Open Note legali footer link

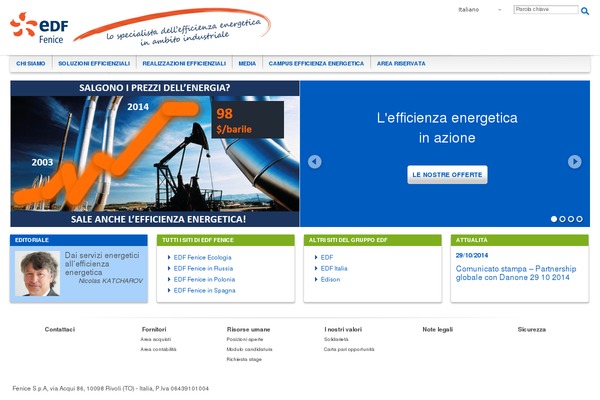tap(438, 329)
